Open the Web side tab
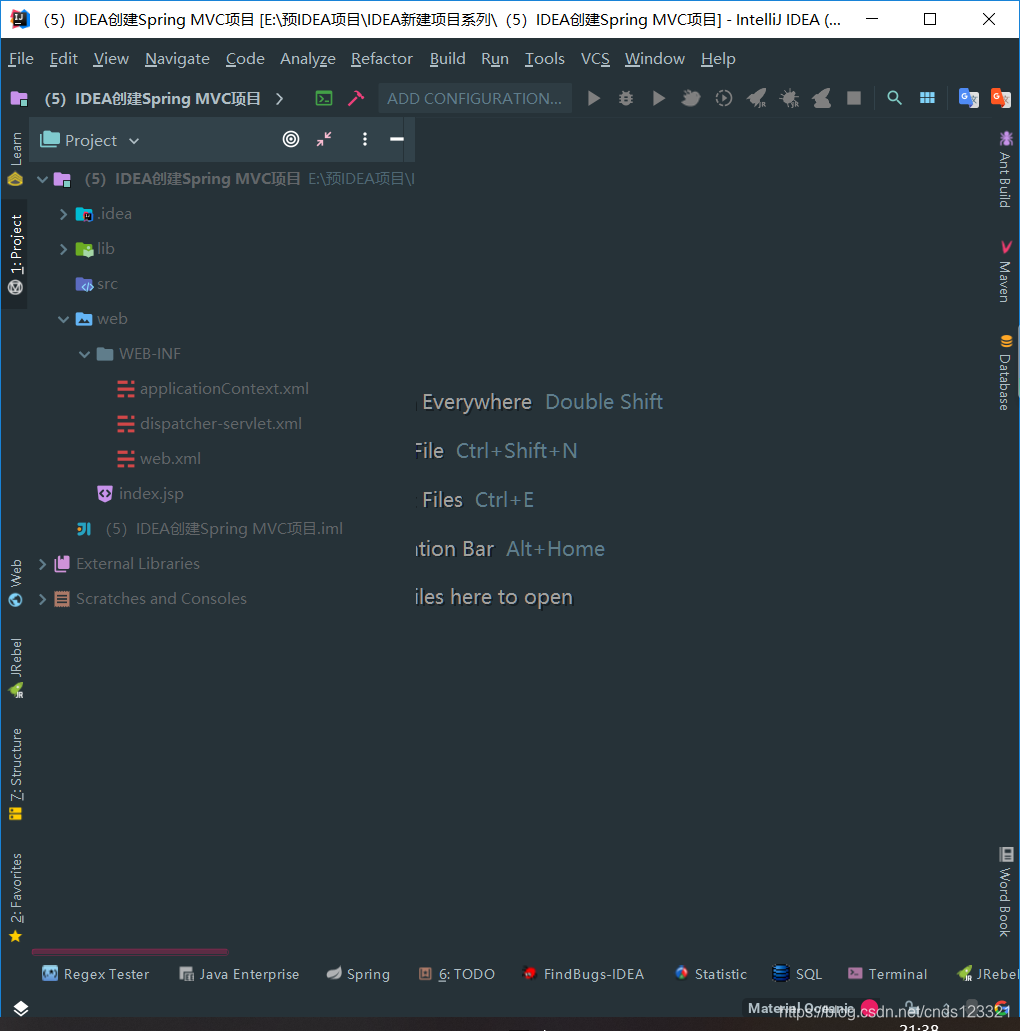The image size is (1020, 1031). (x=15, y=583)
